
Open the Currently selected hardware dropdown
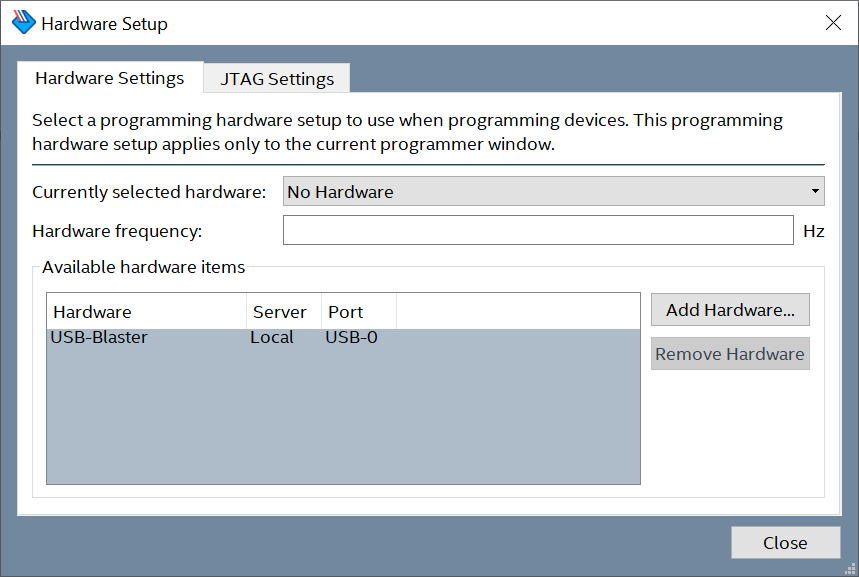pos(553,191)
